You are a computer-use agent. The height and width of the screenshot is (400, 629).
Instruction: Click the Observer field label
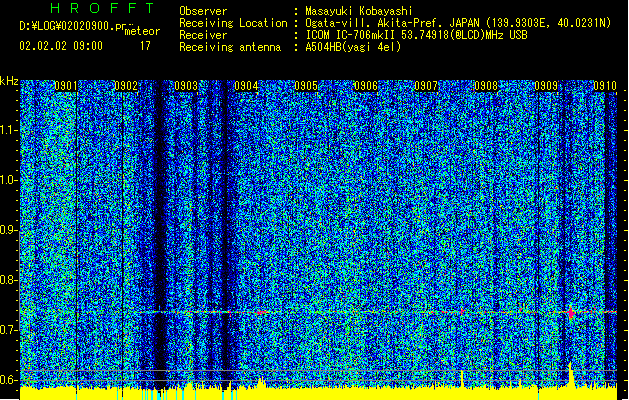click(x=203, y=11)
